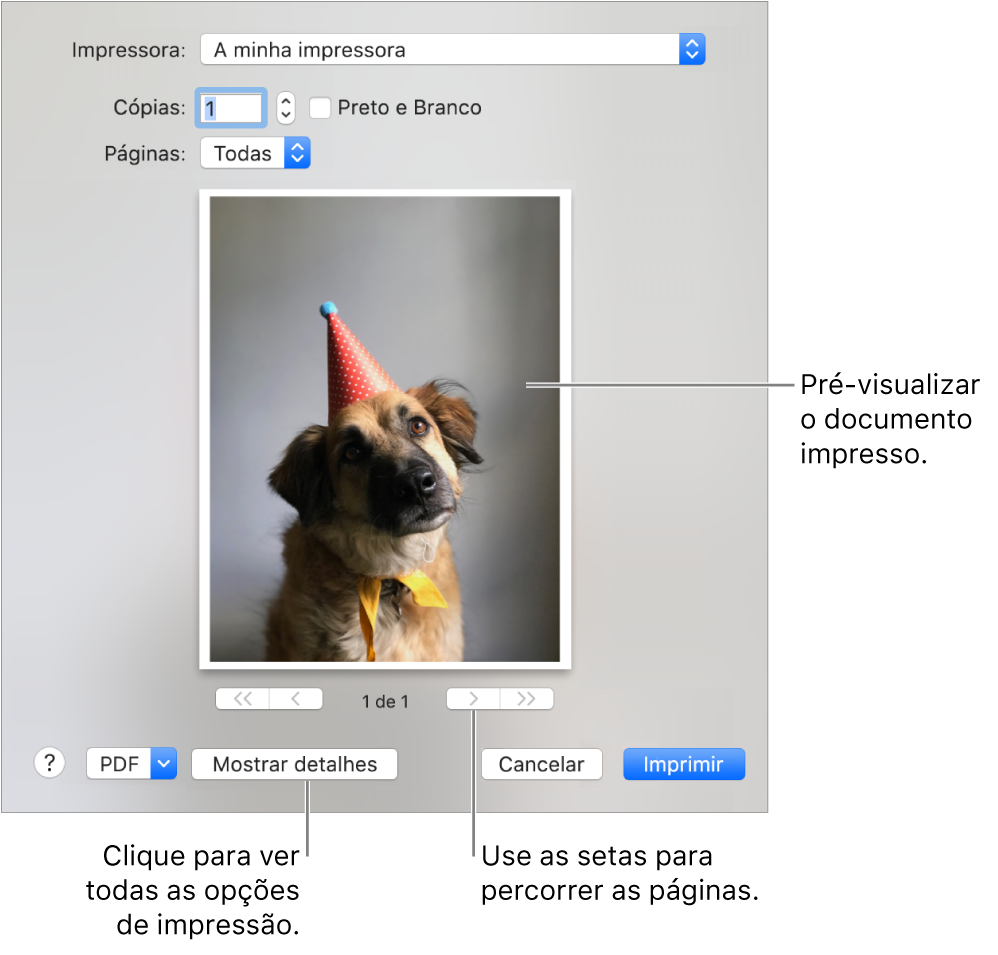Click the chevron icon on the Páginas menu
The width and height of the screenshot is (998, 955).
click(x=297, y=152)
